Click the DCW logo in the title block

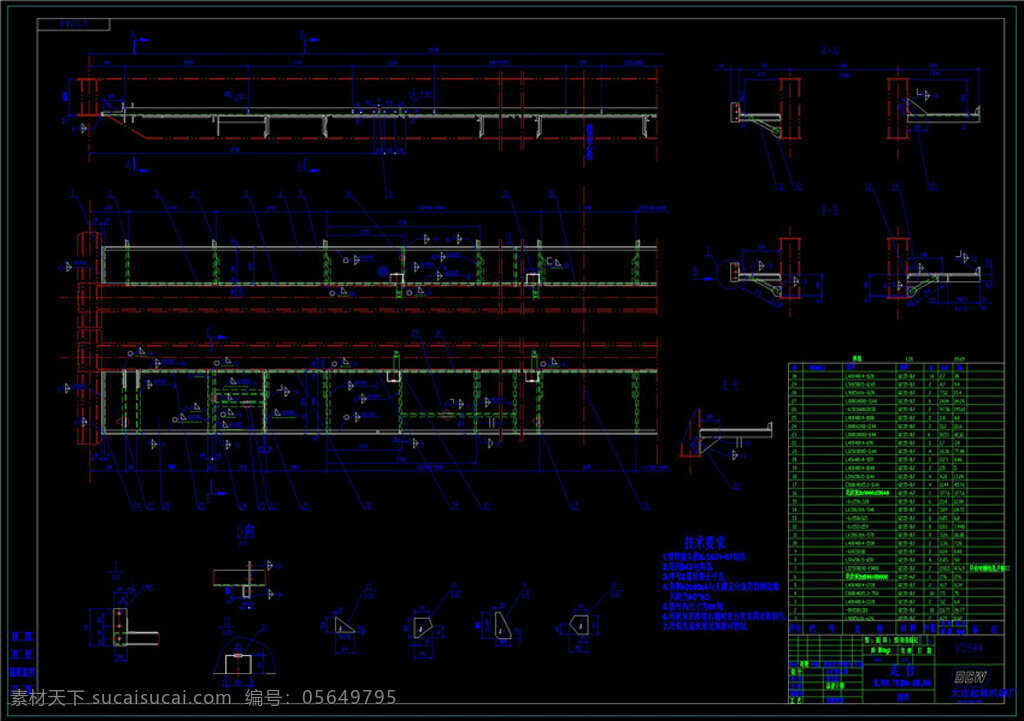point(970,677)
